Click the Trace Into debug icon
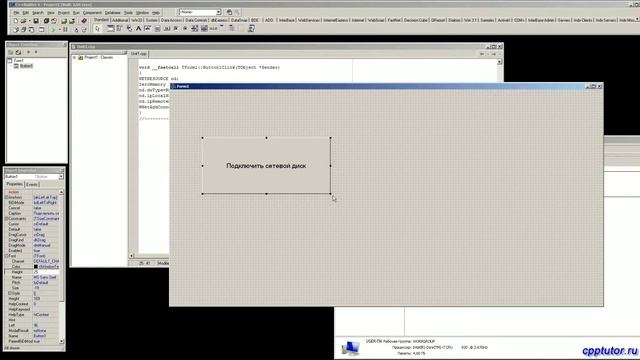The width and height of the screenshot is (640, 360). click(x=76, y=30)
